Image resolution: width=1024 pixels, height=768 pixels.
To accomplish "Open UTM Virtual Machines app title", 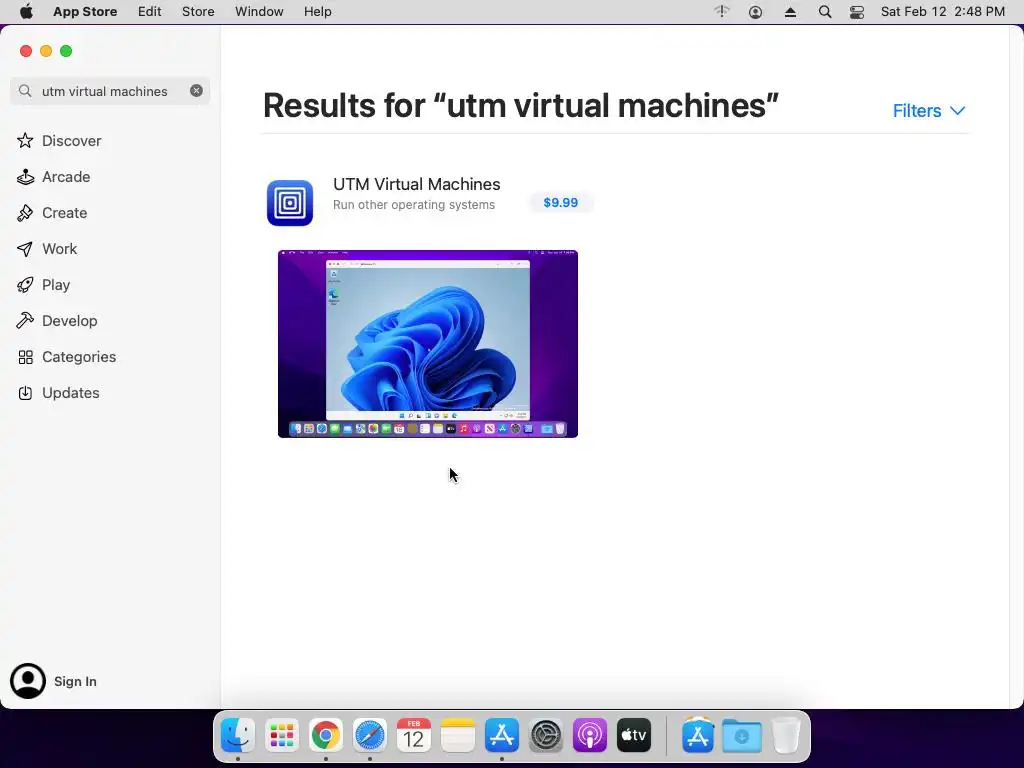I will point(417,184).
